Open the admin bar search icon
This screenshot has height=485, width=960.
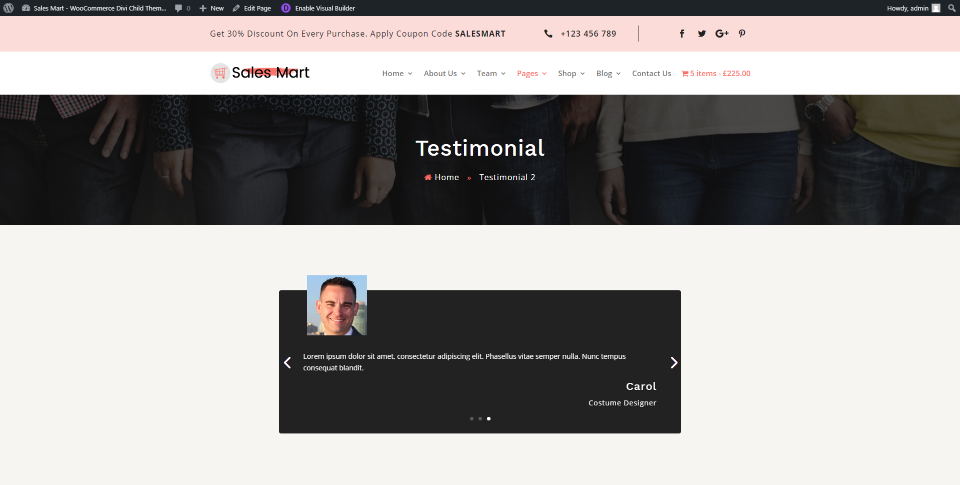[951, 8]
